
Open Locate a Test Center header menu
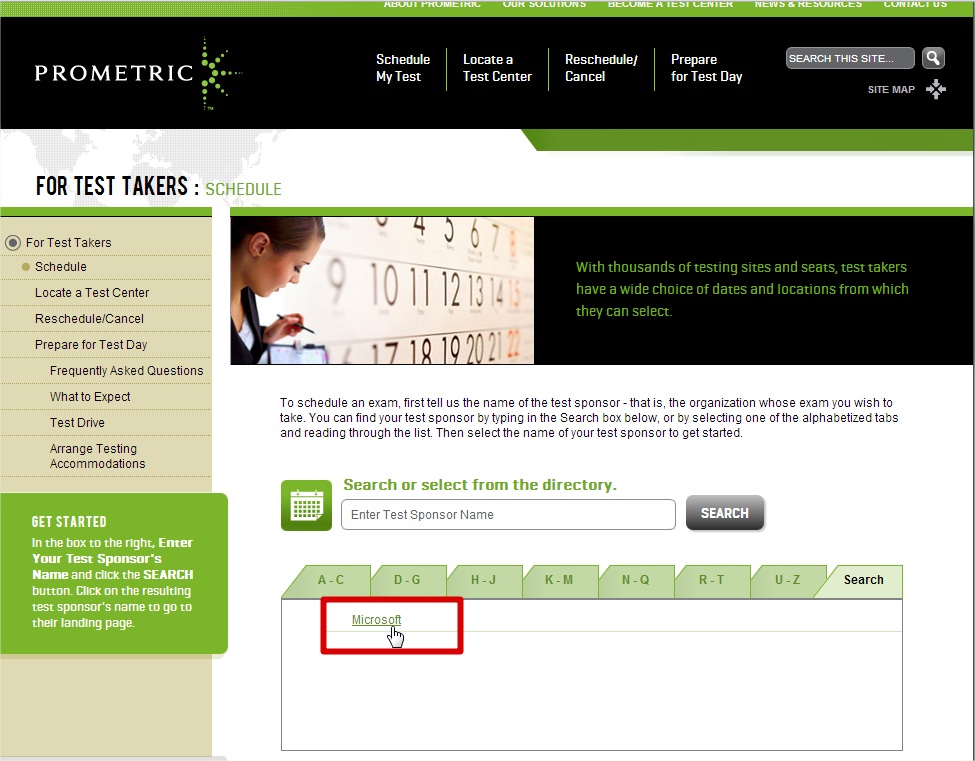pos(497,68)
